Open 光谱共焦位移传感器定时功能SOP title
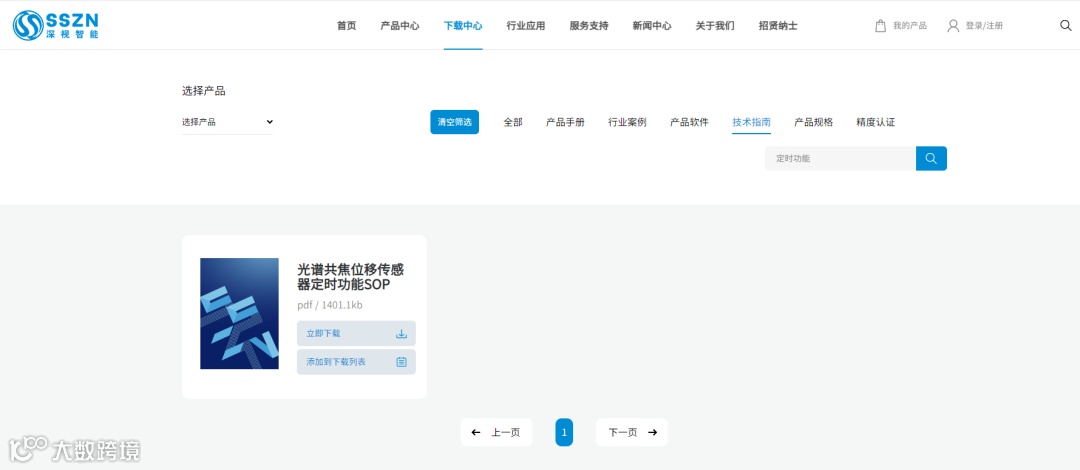The width and height of the screenshot is (1080, 470). point(351,277)
